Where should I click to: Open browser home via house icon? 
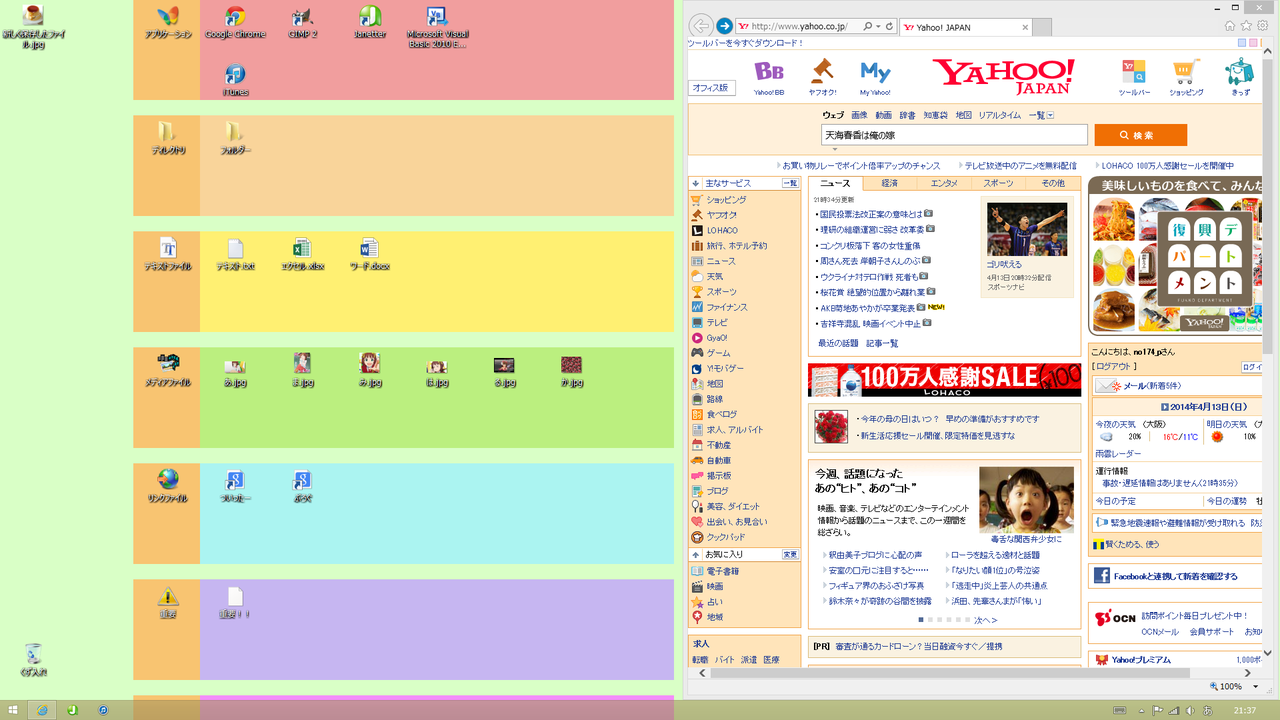[1230, 26]
